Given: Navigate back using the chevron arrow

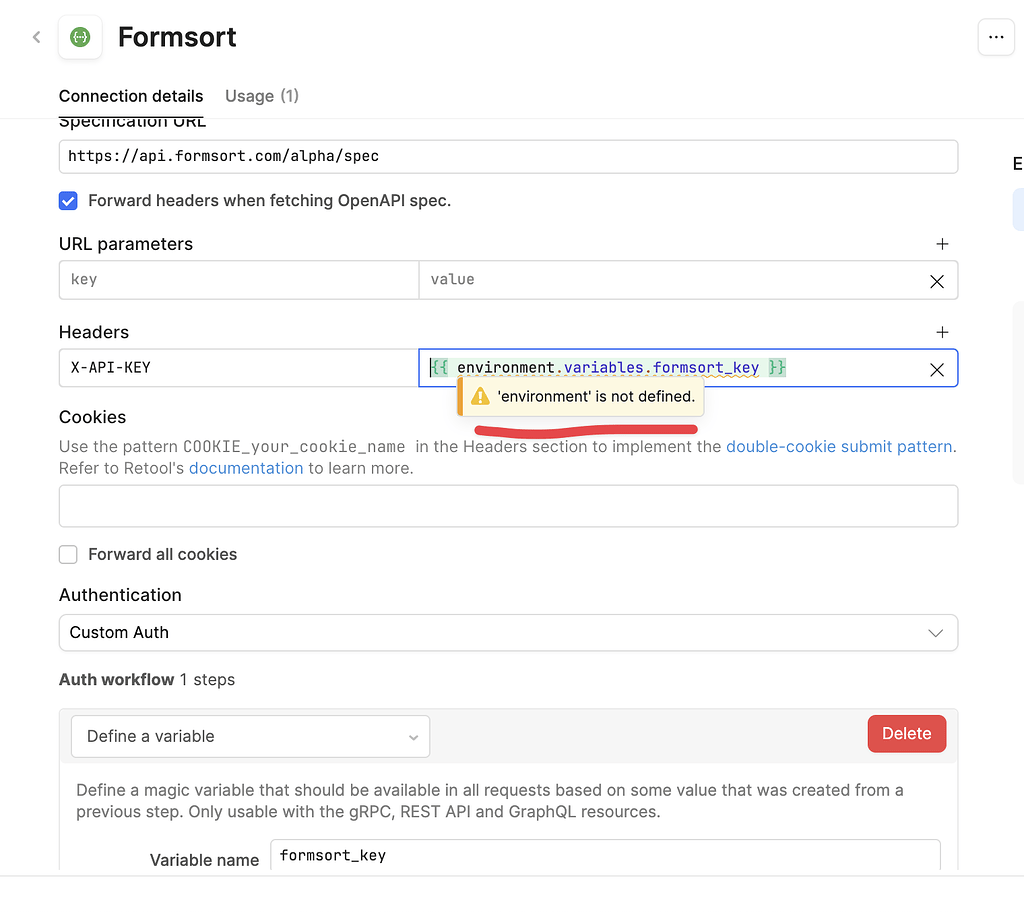Looking at the screenshot, I should pyautogui.click(x=36, y=37).
